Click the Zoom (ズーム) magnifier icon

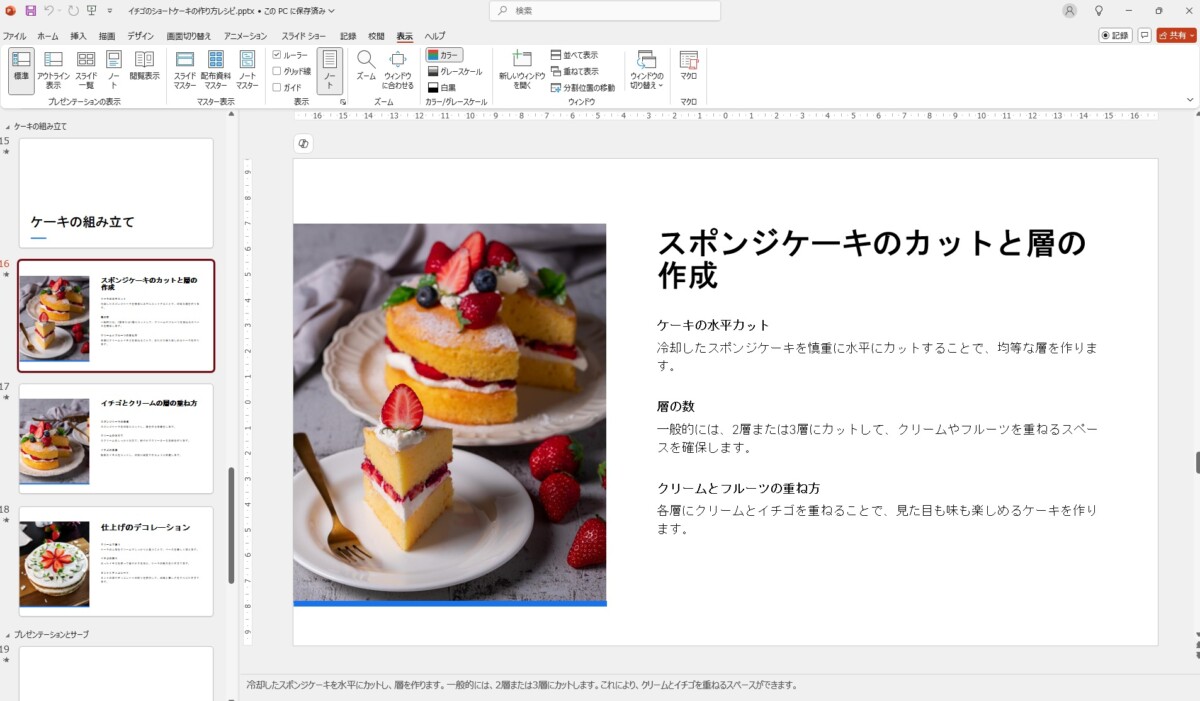(x=366, y=62)
